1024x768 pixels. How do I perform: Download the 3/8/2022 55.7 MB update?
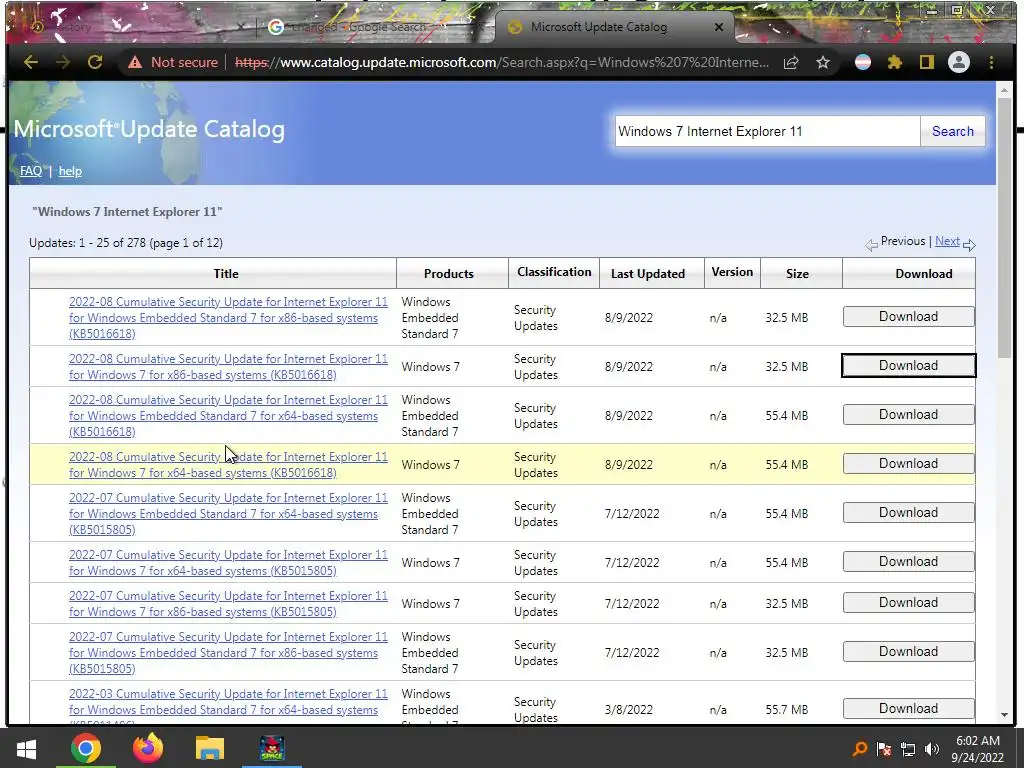click(908, 709)
